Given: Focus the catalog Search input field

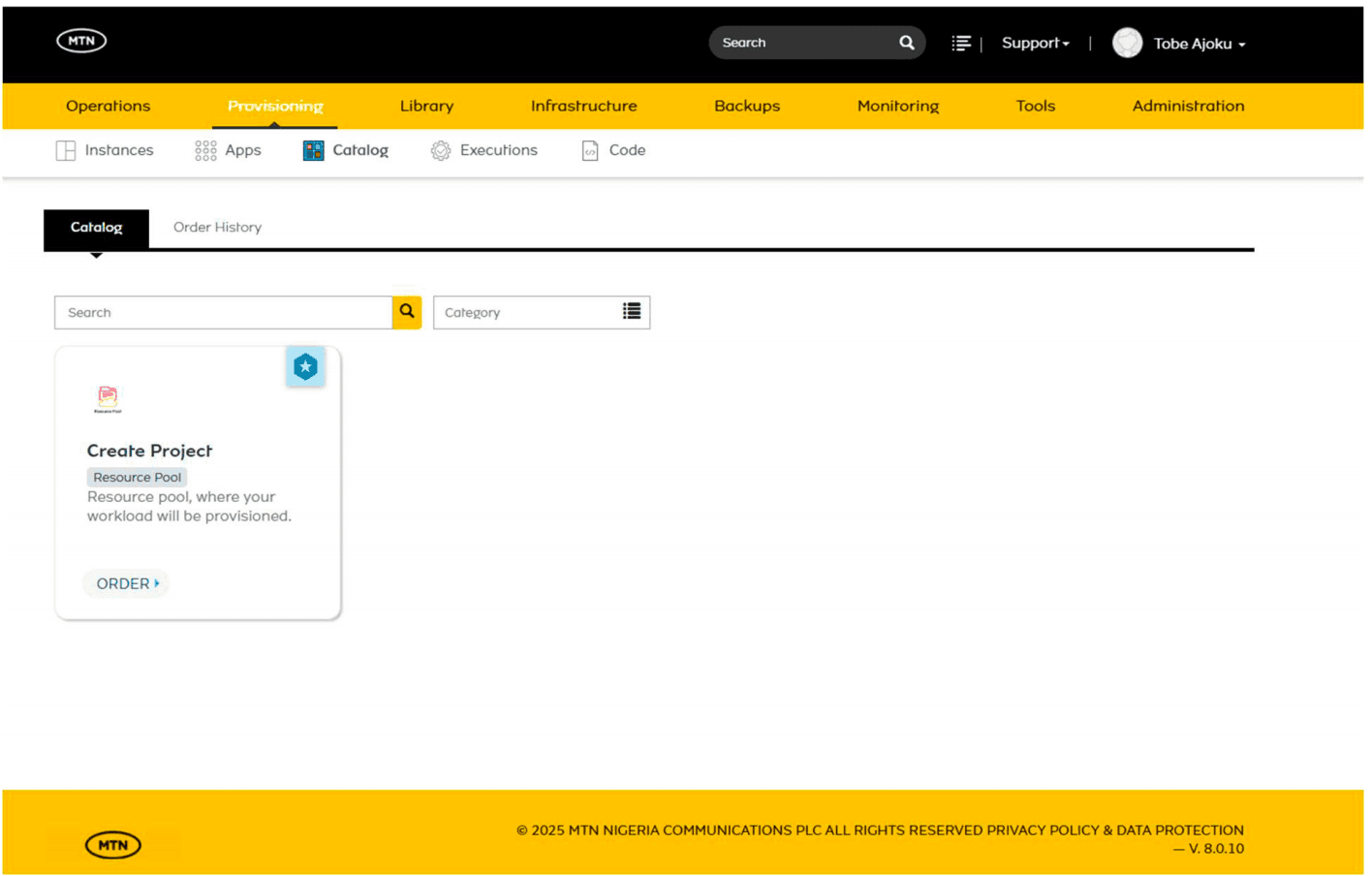Looking at the screenshot, I should click(x=223, y=312).
